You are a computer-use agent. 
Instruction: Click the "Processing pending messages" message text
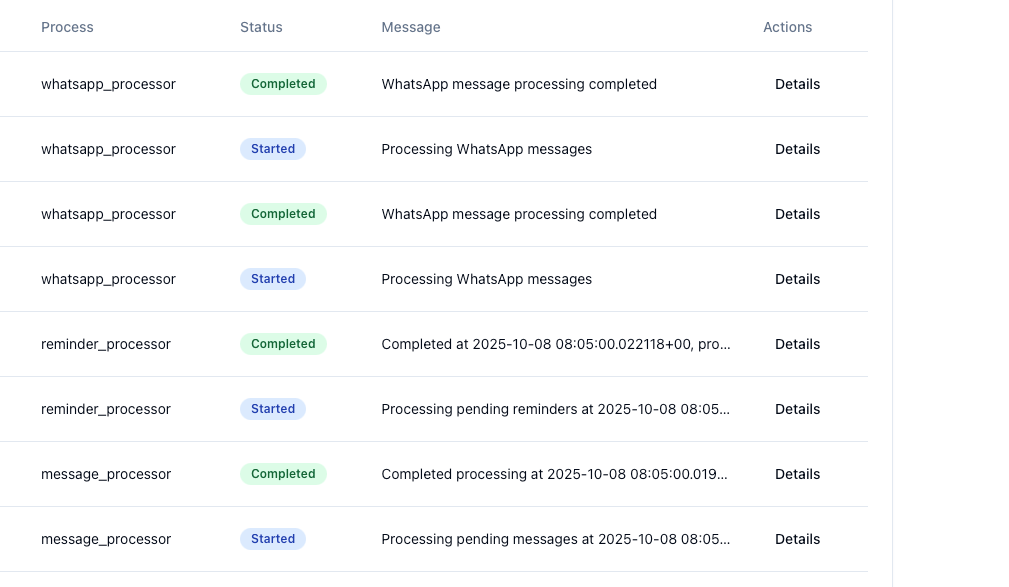(x=556, y=539)
